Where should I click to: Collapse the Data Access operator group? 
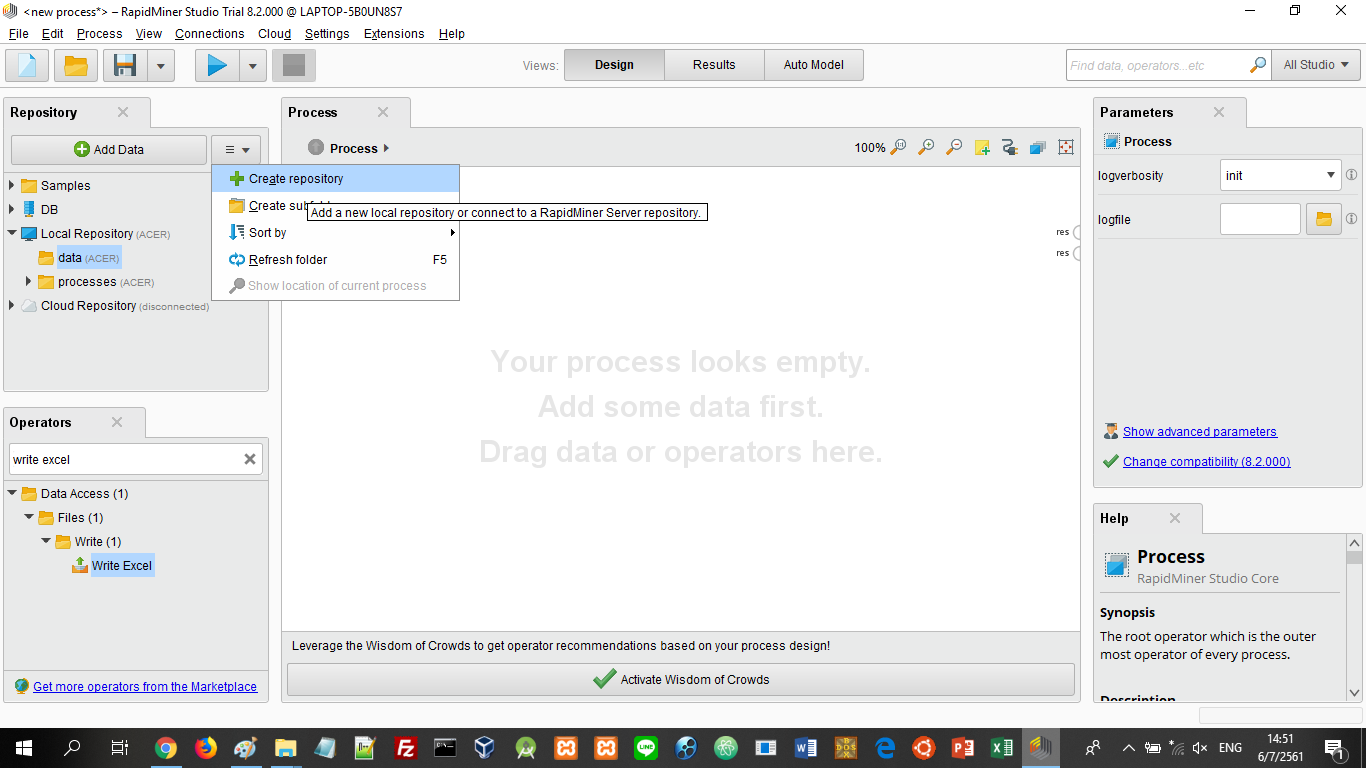pyautogui.click(x=12, y=493)
